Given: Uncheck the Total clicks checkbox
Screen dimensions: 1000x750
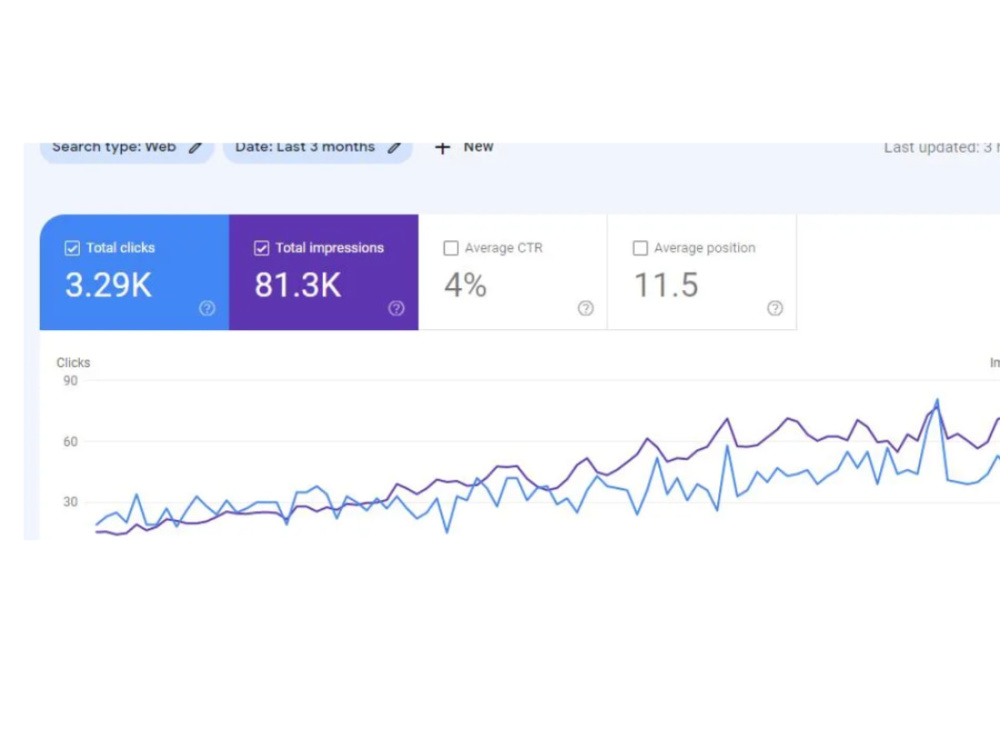Looking at the screenshot, I should click(x=72, y=248).
